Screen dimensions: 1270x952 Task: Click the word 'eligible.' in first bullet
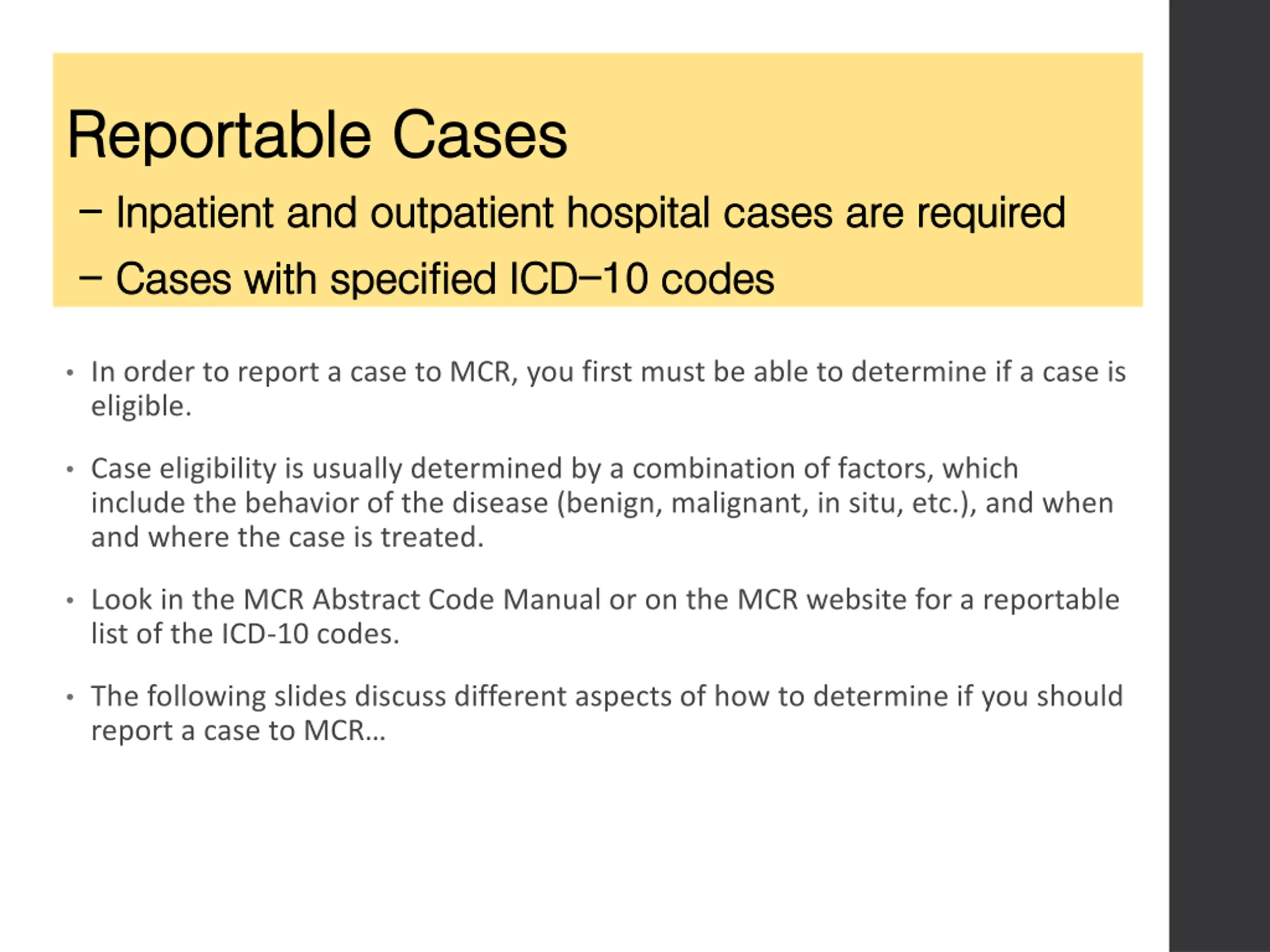[141, 406]
